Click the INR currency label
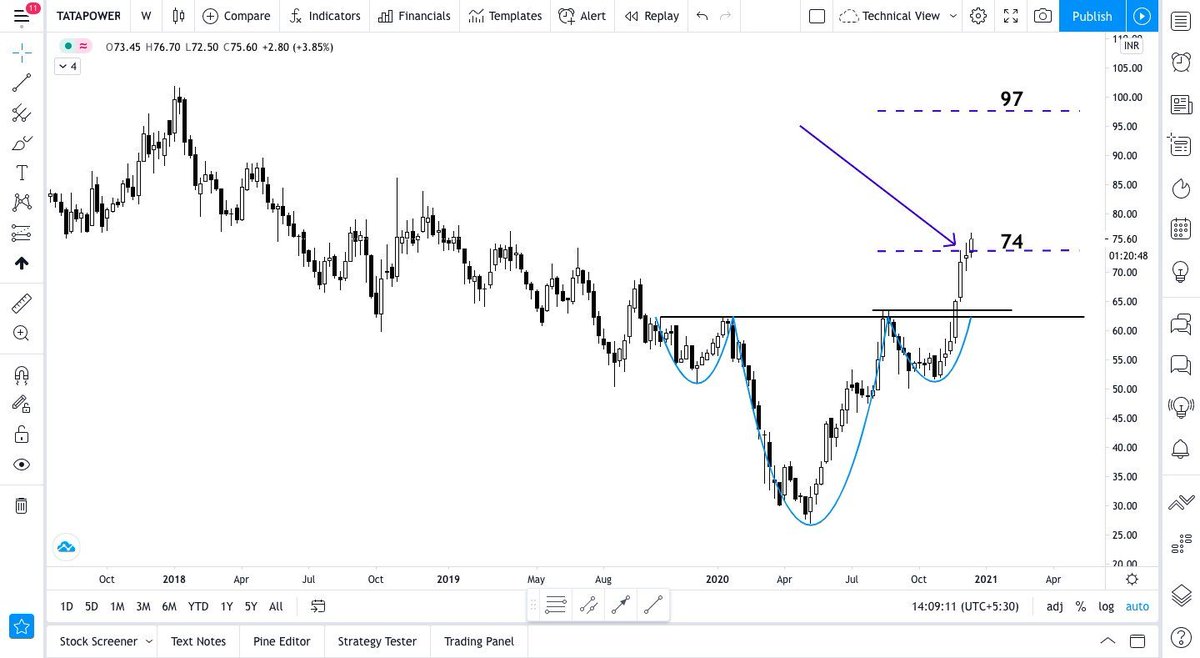Screen dimensions: 1200x658 coord(1132,46)
